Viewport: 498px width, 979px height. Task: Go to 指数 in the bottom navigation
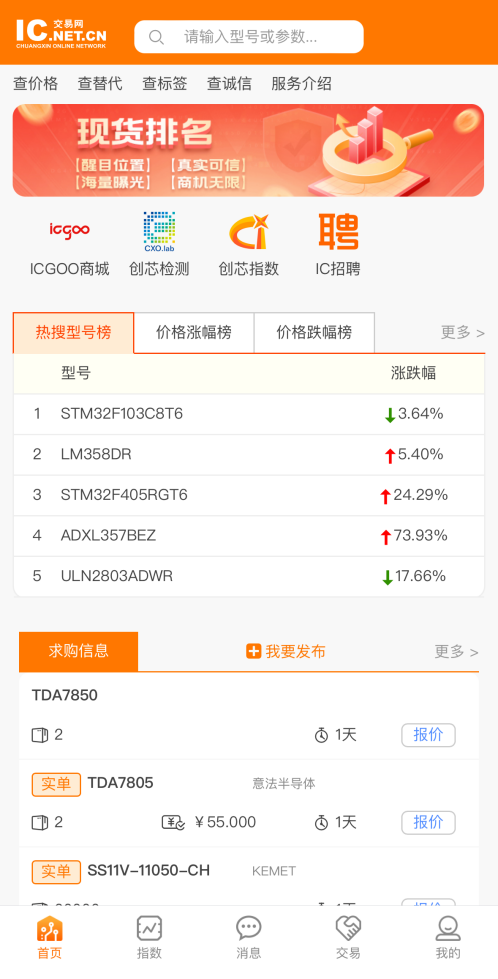click(x=149, y=937)
